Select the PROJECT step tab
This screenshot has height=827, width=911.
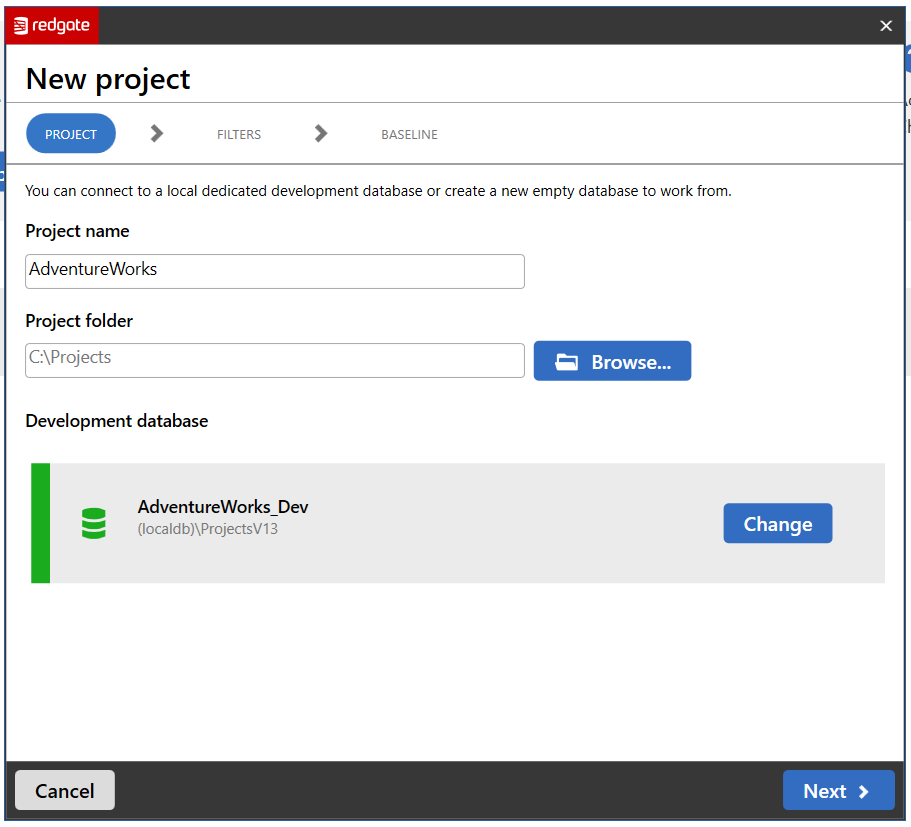pyautogui.click(x=71, y=134)
